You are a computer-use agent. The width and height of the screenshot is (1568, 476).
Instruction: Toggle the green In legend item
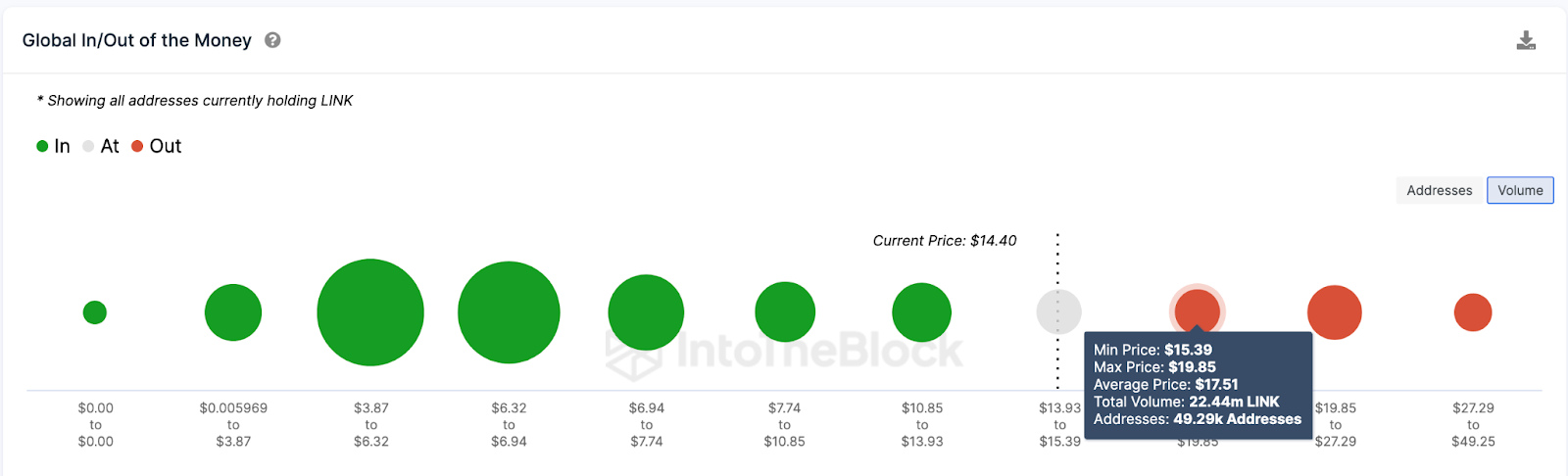coord(54,146)
